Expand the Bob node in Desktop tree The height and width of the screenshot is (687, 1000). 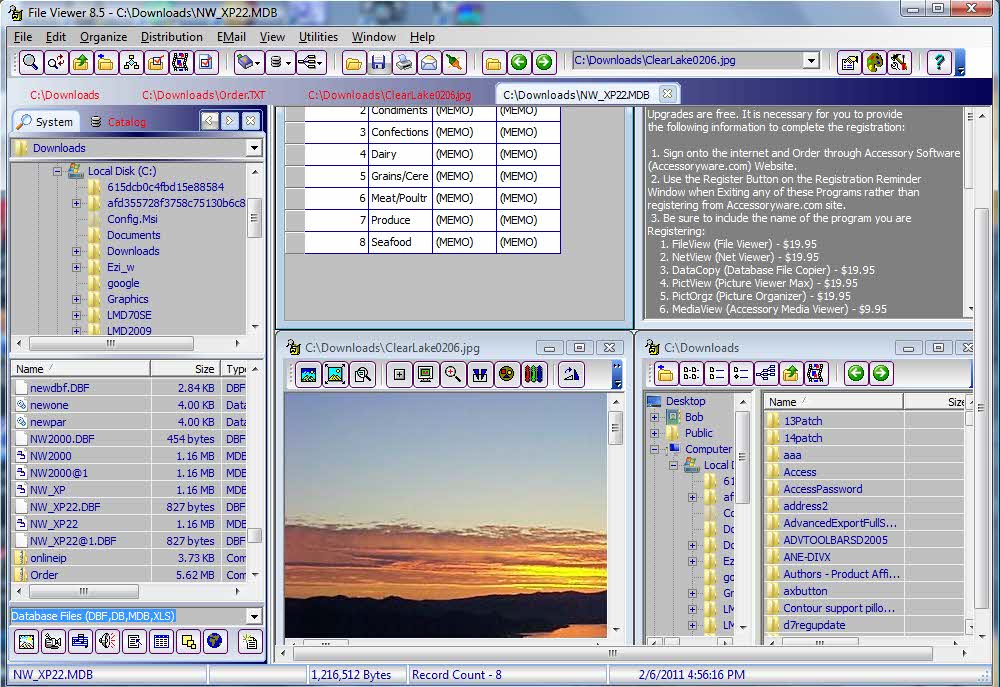pyautogui.click(x=655, y=417)
